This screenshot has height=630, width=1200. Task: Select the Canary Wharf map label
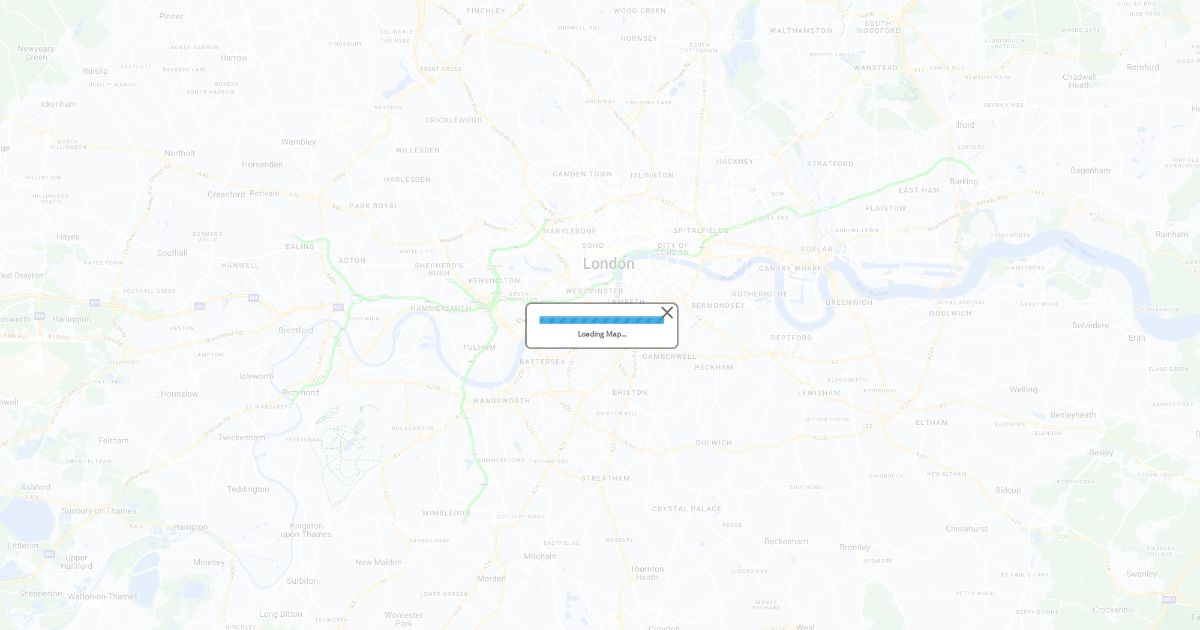(790, 268)
